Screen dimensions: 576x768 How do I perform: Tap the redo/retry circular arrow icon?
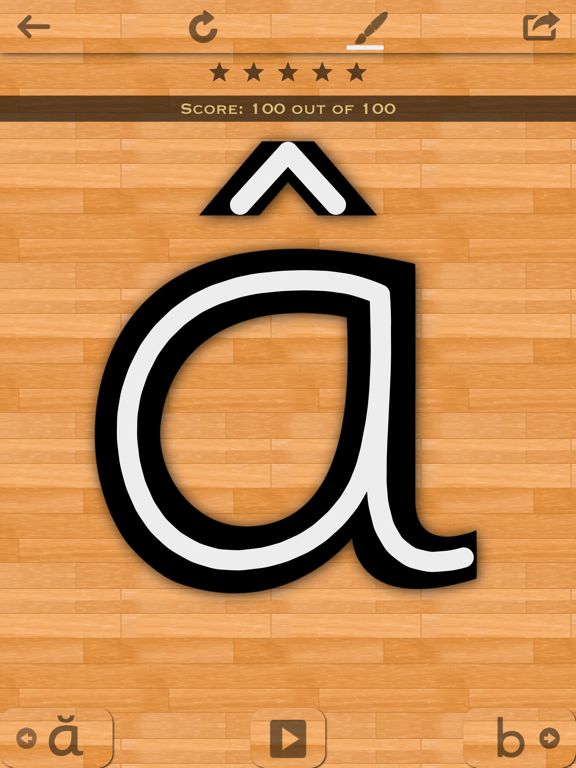[203, 27]
